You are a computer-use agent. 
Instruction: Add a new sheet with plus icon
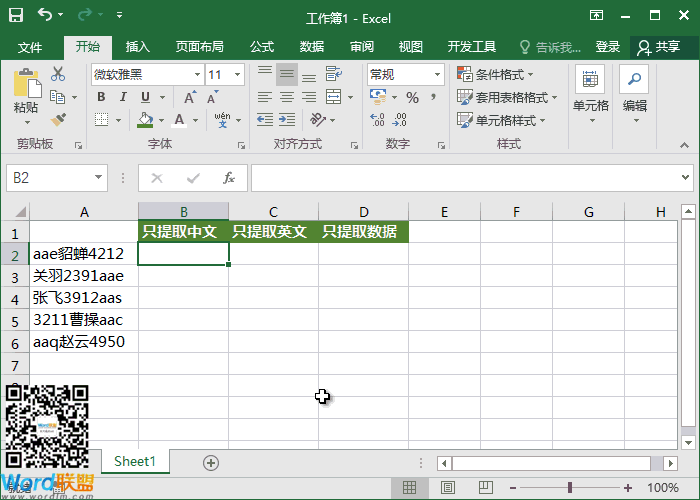[x=210, y=462]
